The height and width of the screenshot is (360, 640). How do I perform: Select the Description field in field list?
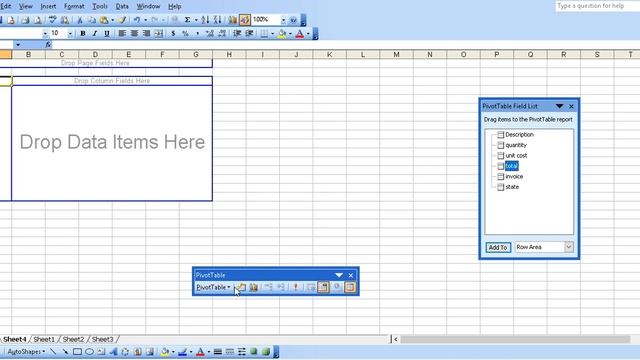(519, 134)
